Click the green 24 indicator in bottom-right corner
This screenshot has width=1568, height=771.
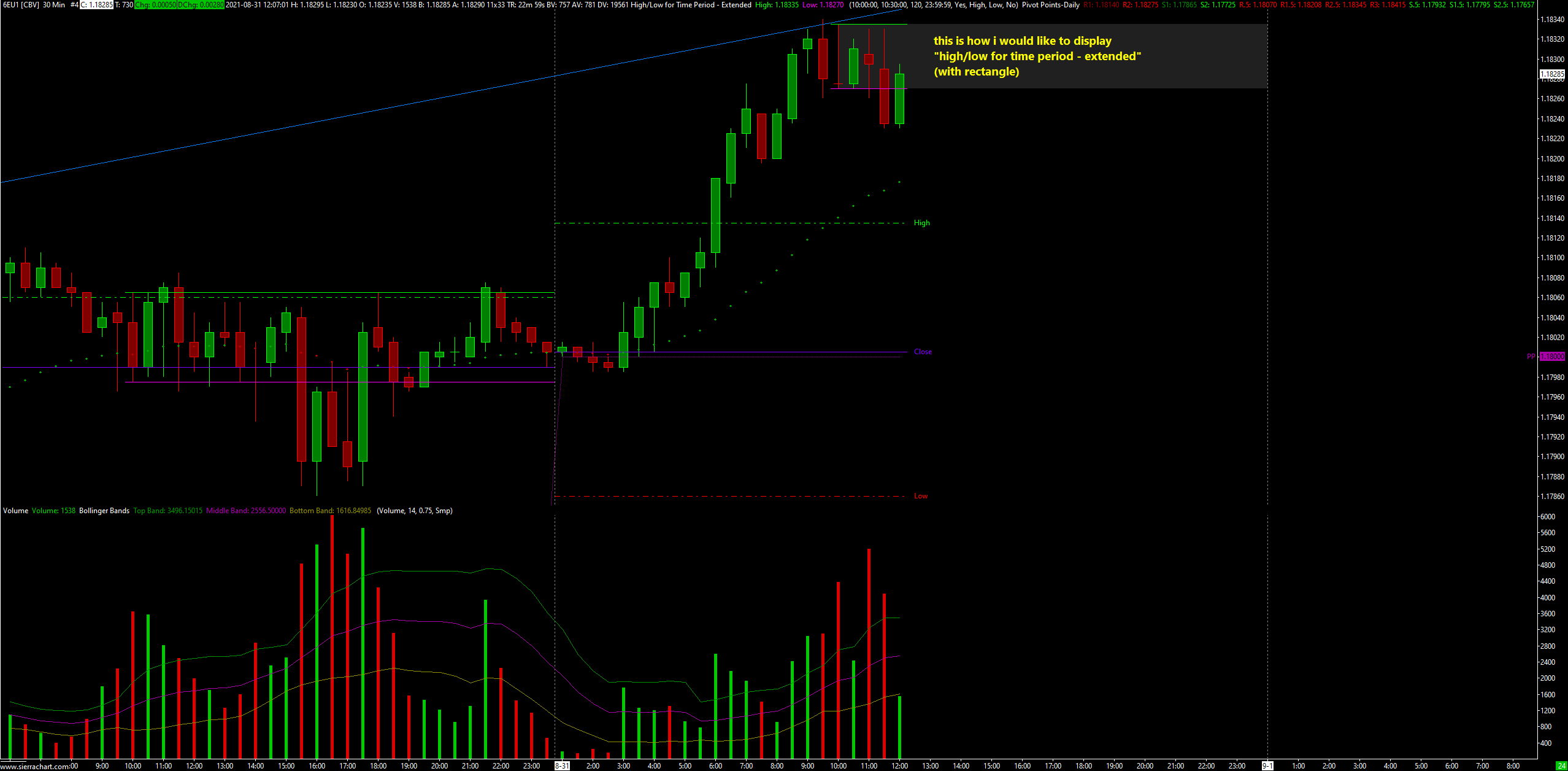(1561, 765)
